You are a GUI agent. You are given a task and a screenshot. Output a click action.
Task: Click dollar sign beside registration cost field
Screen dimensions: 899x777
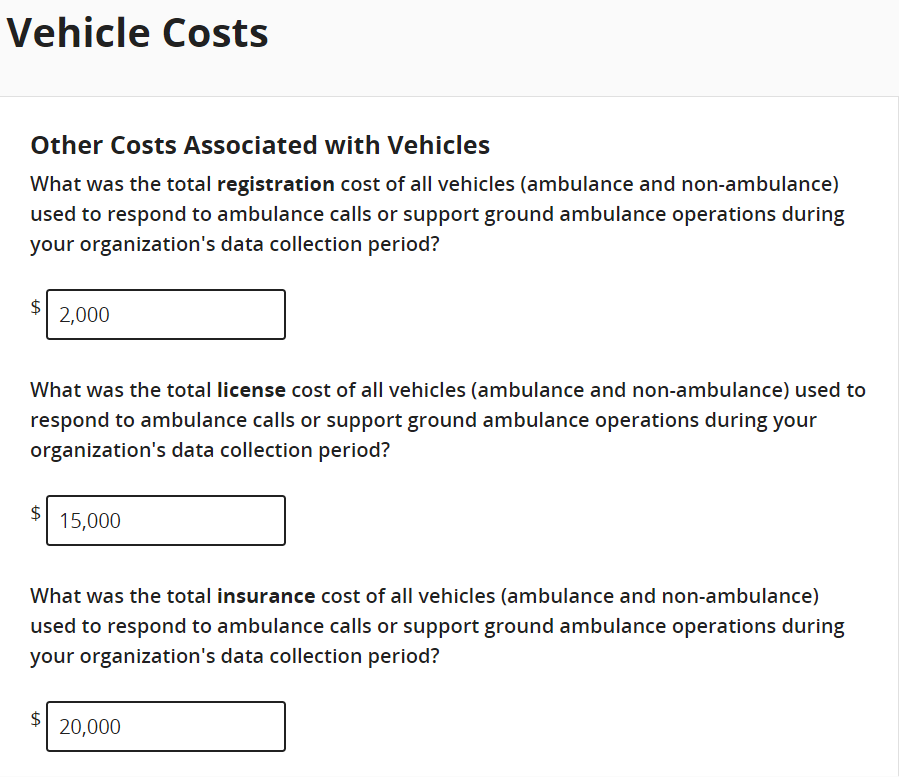[36, 308]
